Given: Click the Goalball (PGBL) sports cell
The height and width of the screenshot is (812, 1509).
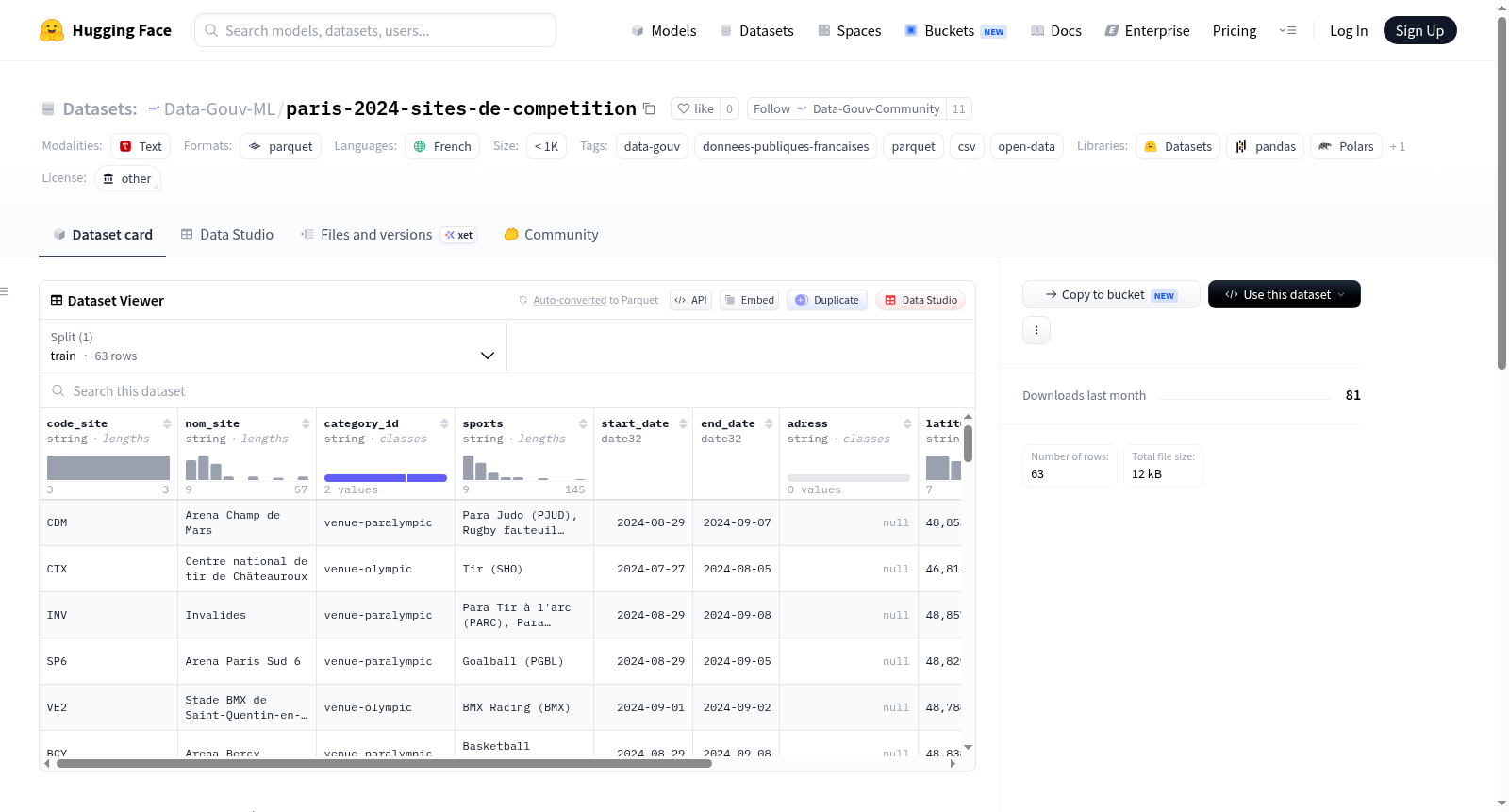Looking at the screenshot, I should point(524,661).
